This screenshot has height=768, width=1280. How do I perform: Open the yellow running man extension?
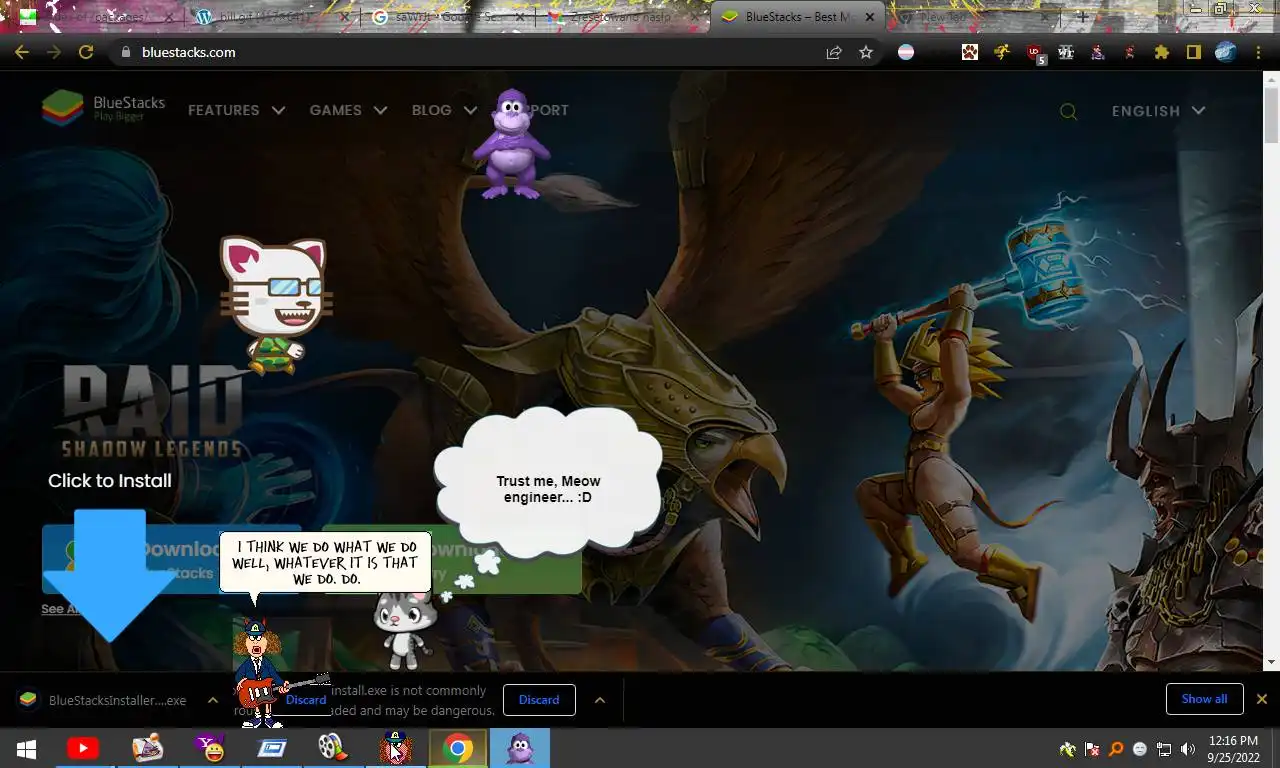click(x=1002, y=52)
